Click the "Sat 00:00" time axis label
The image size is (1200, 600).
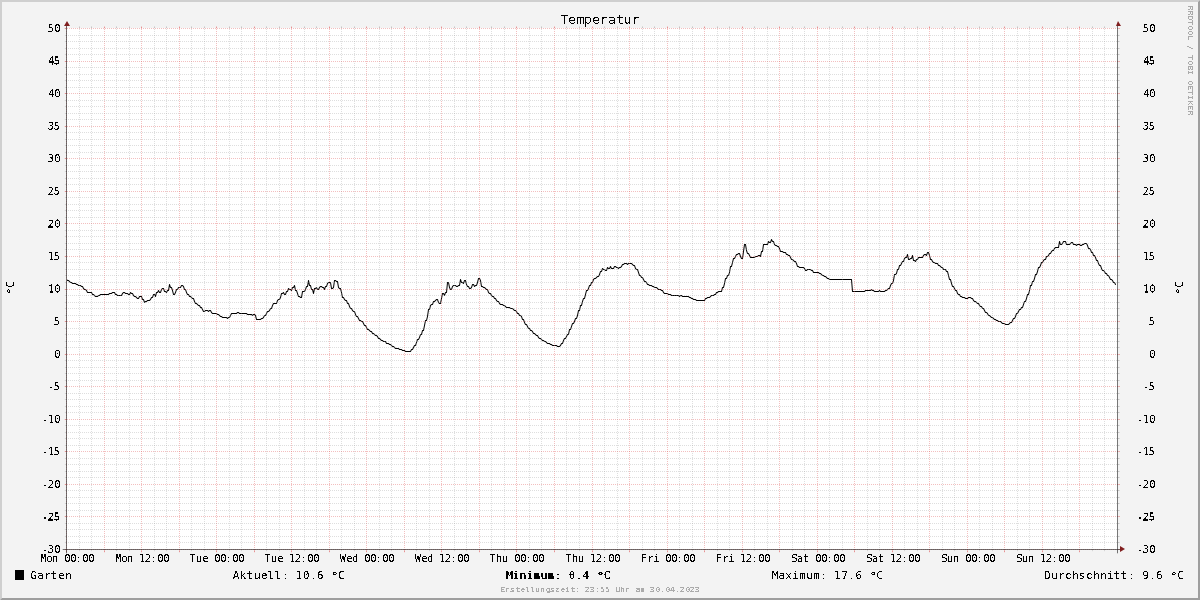click(x=817, y=558)
